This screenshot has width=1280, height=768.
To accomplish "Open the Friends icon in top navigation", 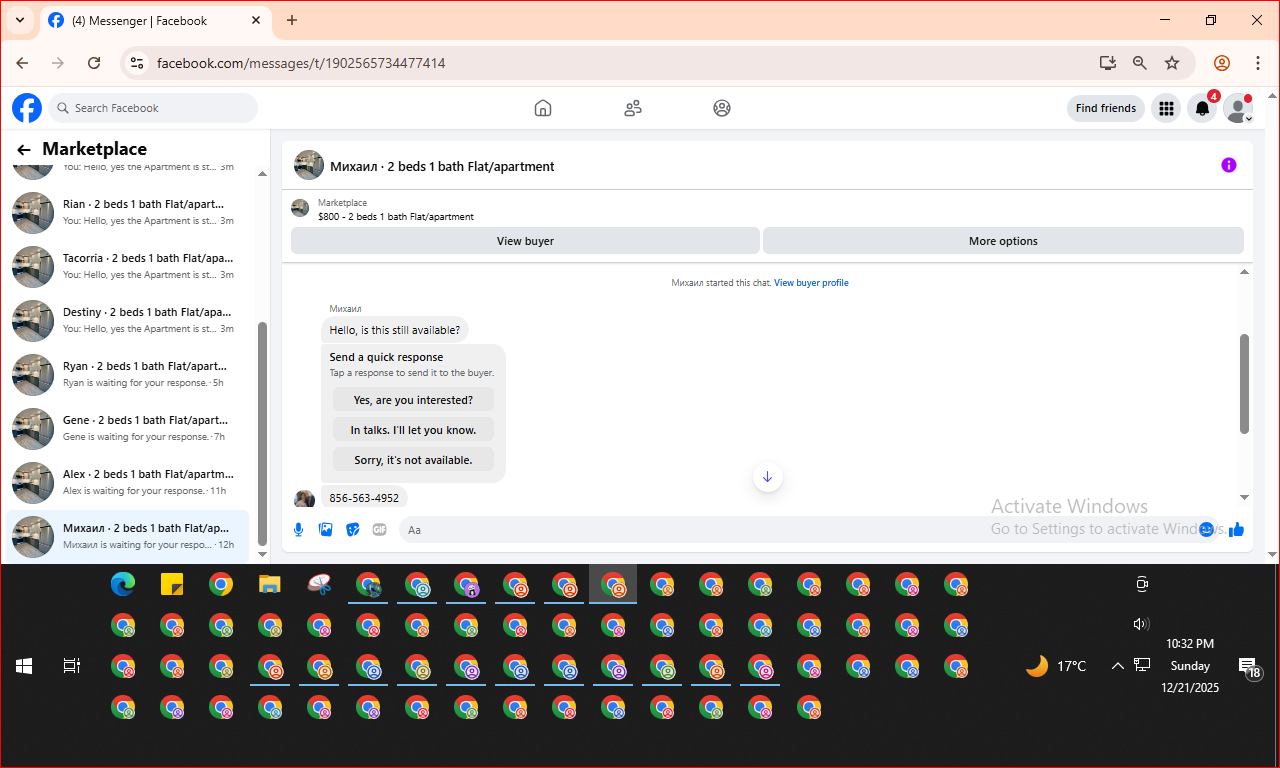I will click(633, 108).
